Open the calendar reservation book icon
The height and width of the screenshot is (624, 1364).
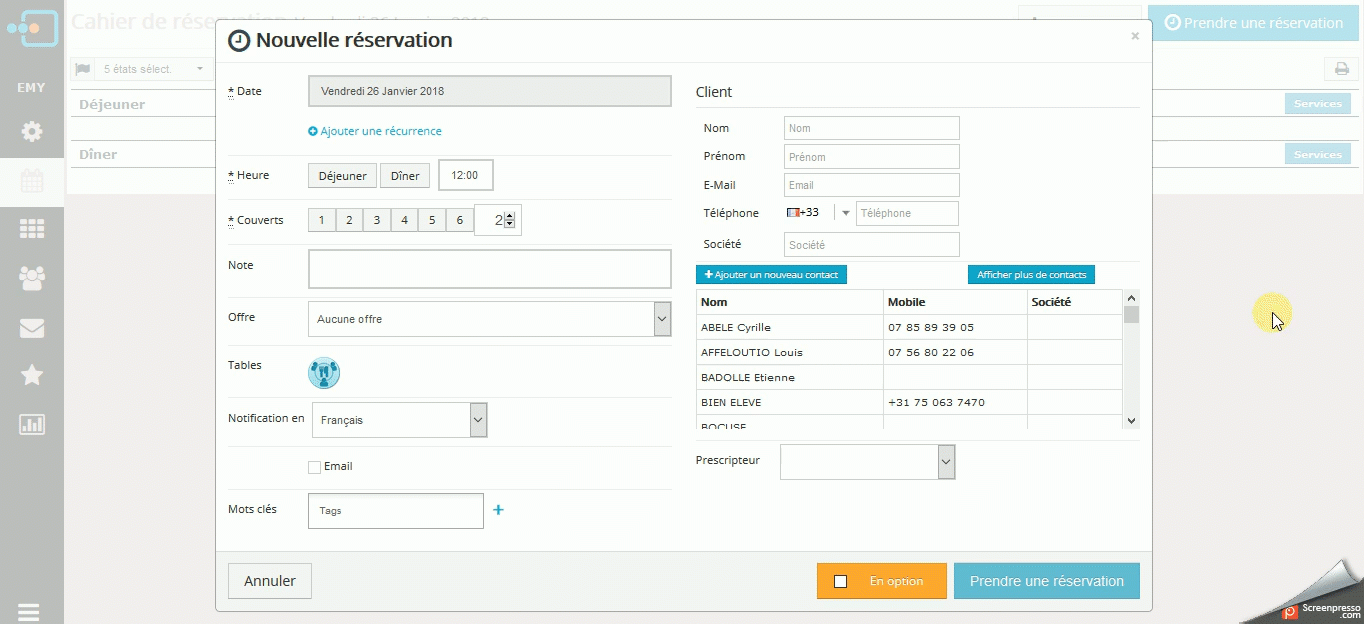tap(32, 181)
